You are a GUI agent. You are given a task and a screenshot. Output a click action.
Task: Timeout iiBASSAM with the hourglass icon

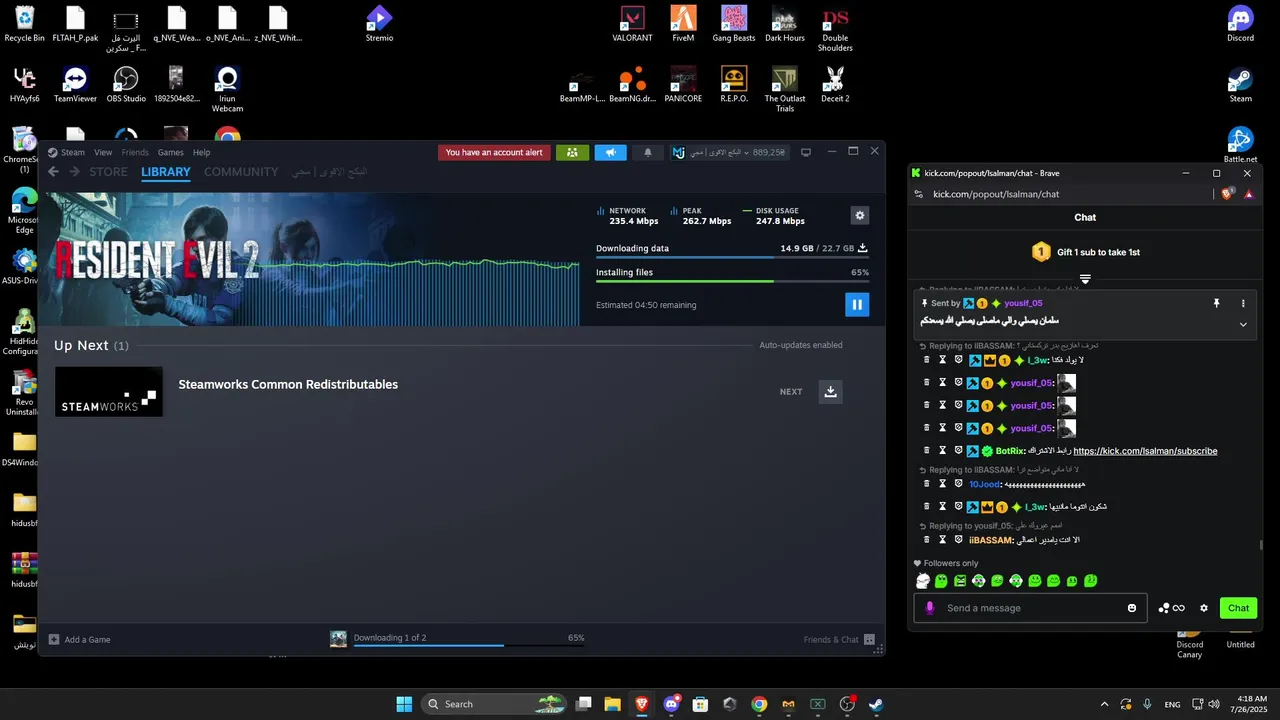point(942,540)
